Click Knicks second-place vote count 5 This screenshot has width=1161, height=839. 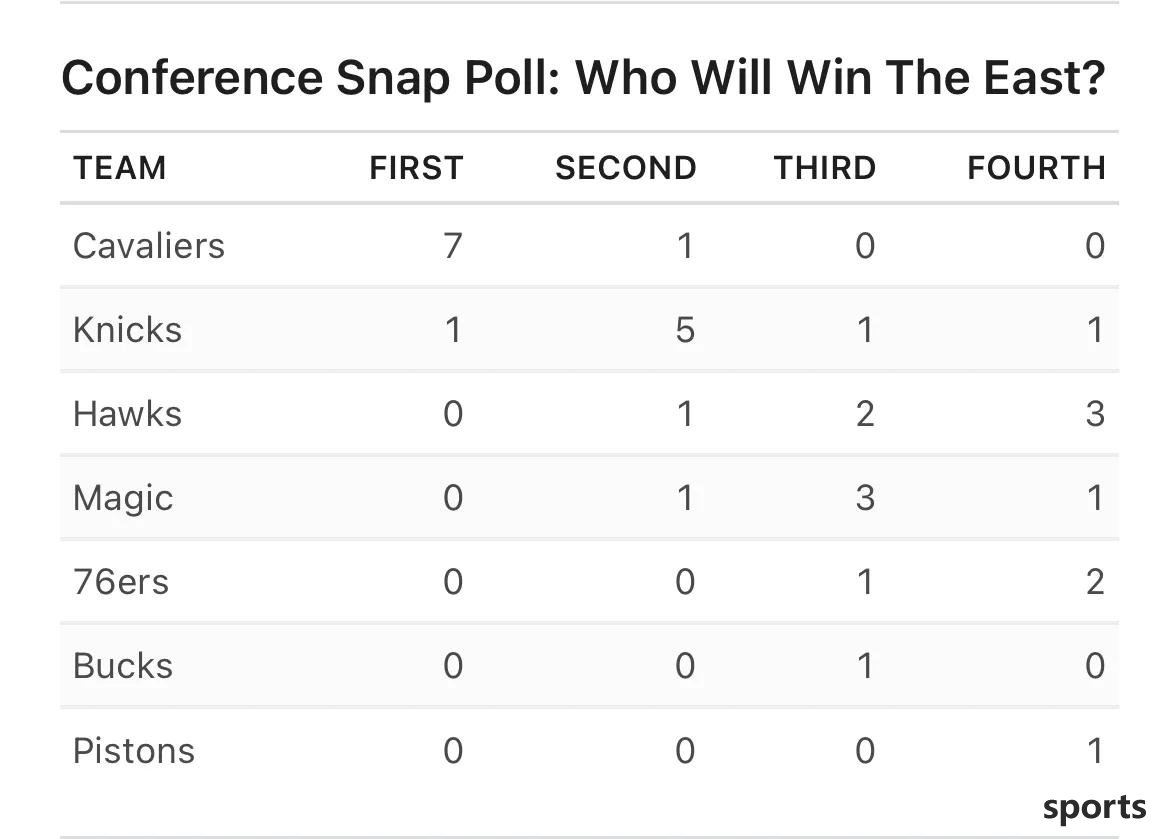tap(685, 330)
